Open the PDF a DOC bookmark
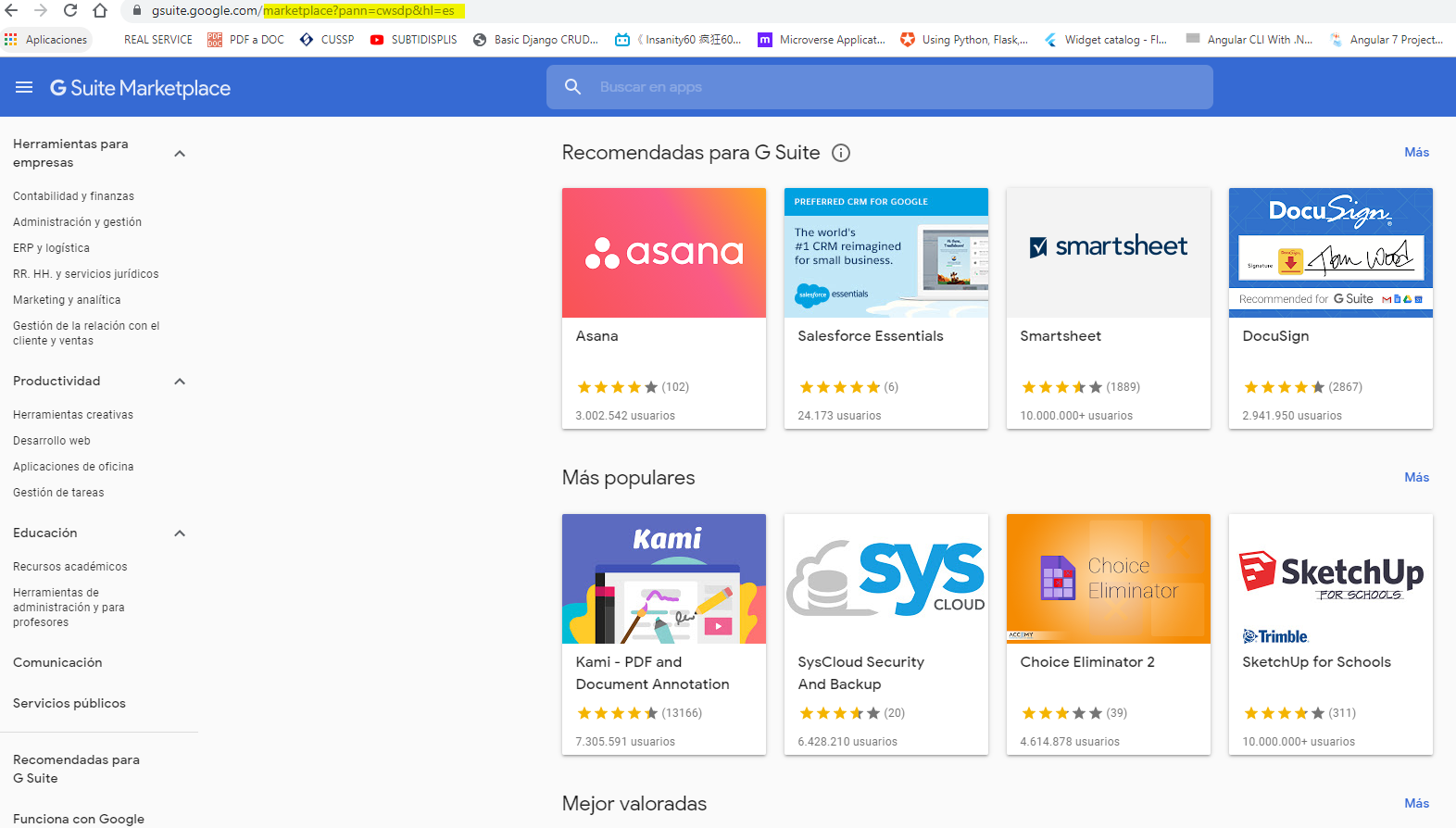The width and height of the screenshot is (1456, 828). (246, 40)
